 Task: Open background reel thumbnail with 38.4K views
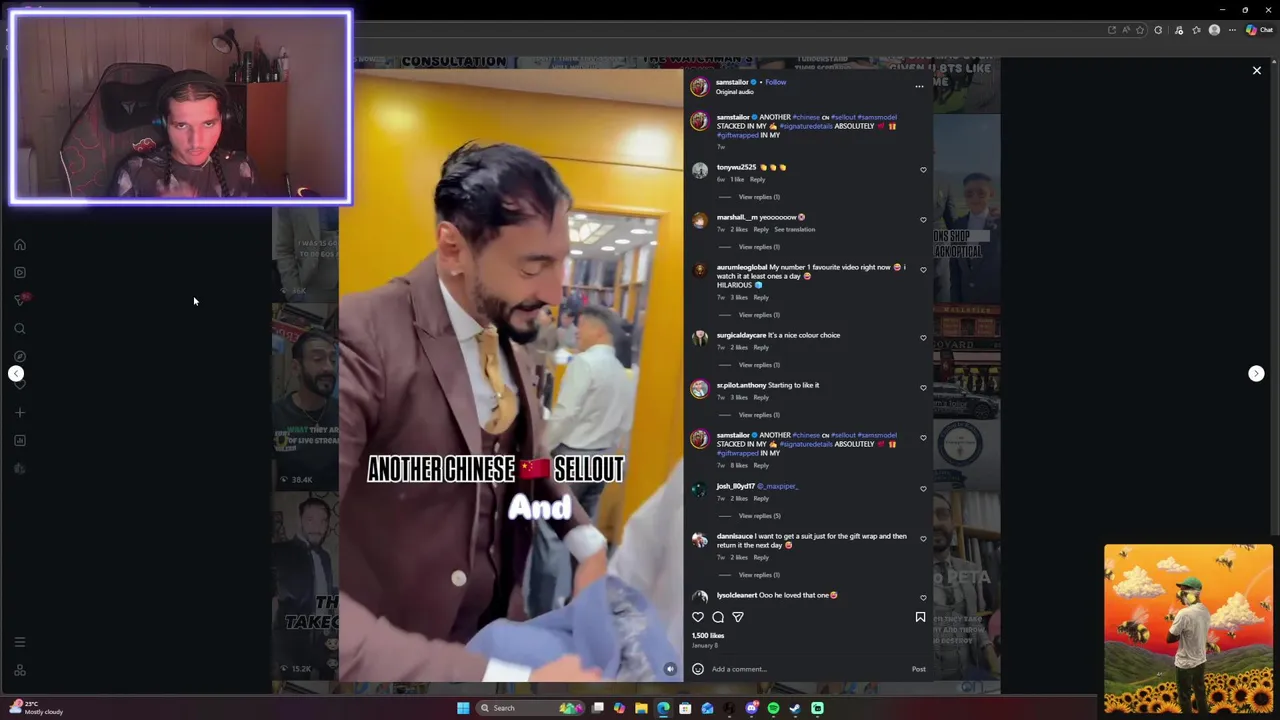click(x=305, y=395)
